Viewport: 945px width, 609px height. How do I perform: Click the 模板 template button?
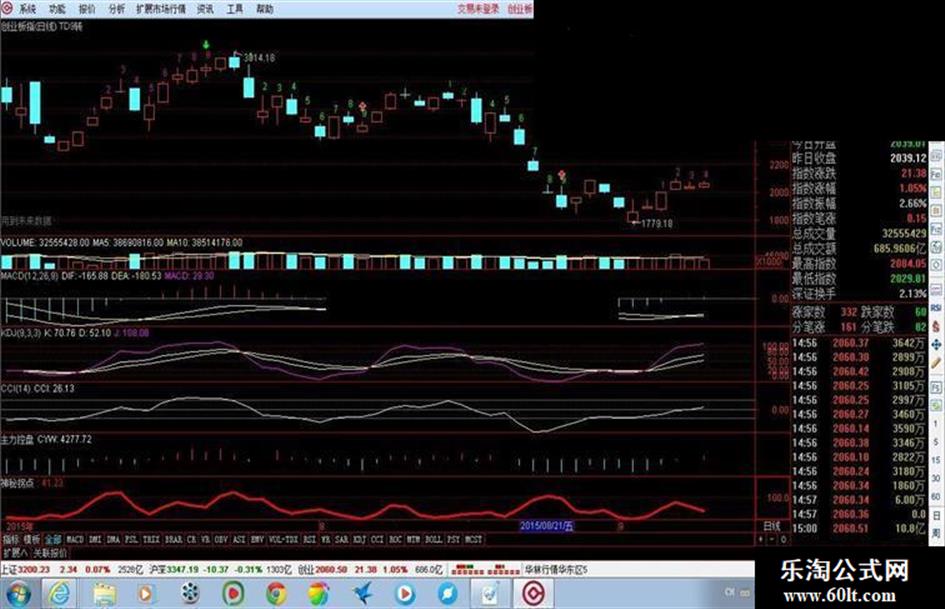pos(32,540)
